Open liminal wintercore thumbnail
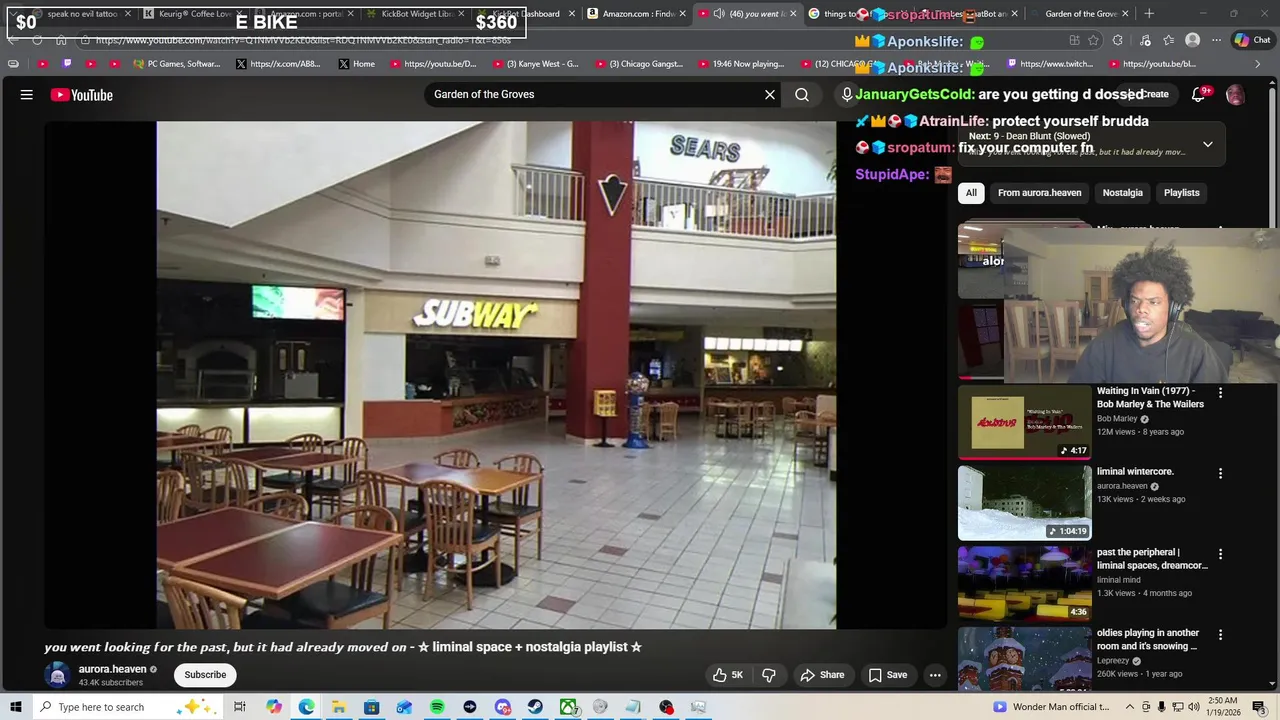Screen dimensions: 1280x720 (1025, 503)
